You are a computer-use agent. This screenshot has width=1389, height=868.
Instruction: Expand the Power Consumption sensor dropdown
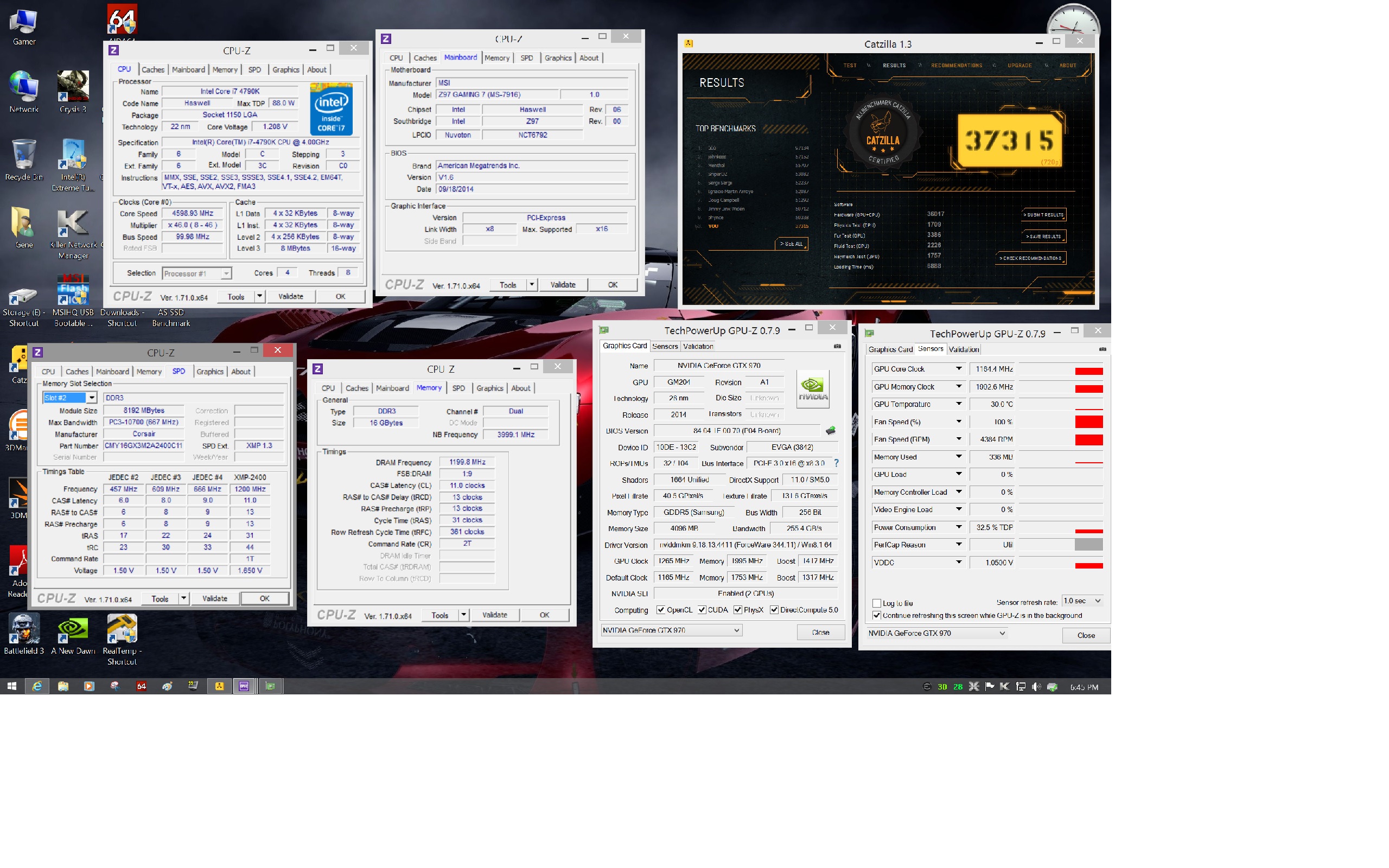click(958, 527)
